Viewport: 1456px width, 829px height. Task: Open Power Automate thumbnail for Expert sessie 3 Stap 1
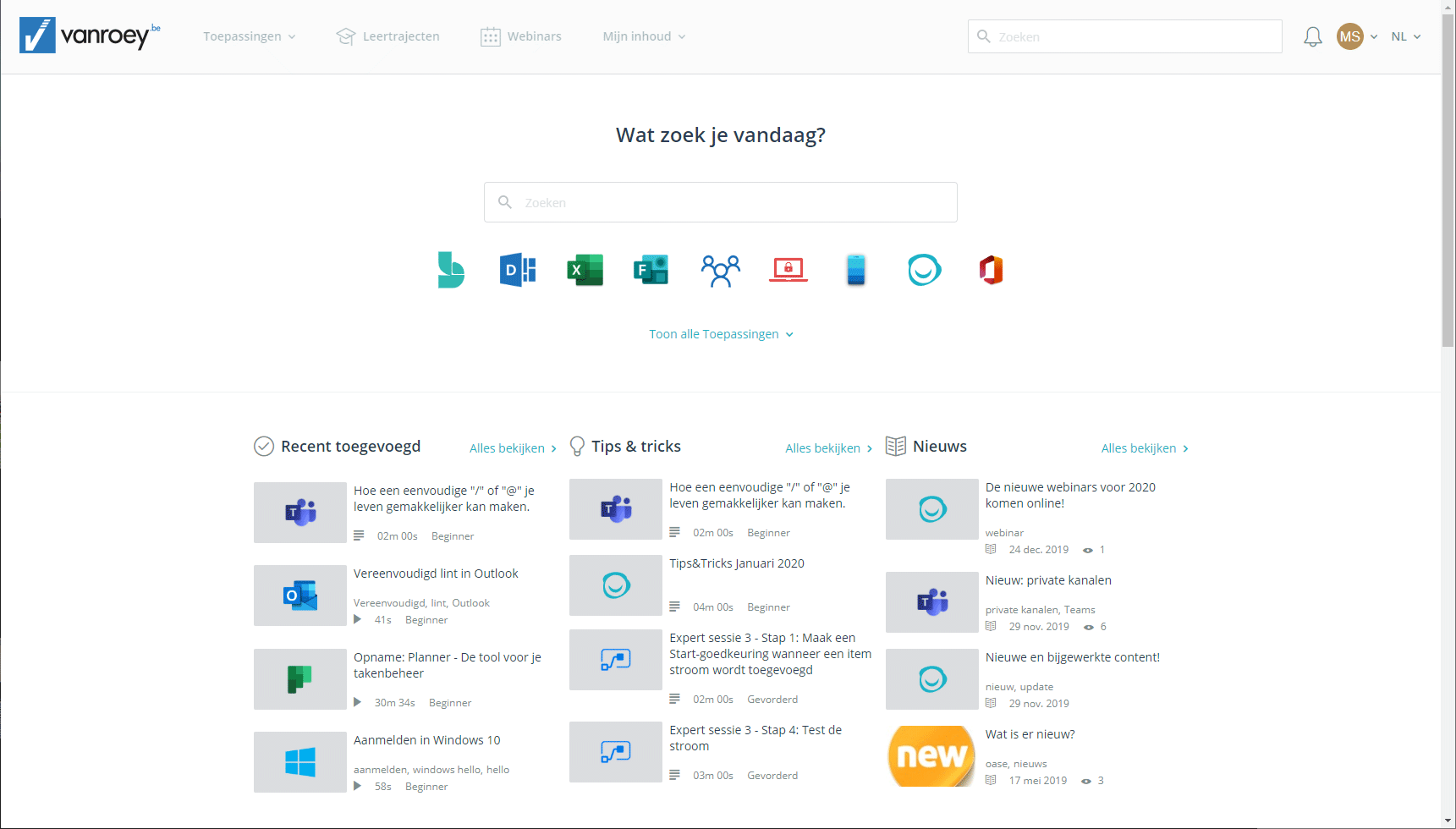[616, 660]
